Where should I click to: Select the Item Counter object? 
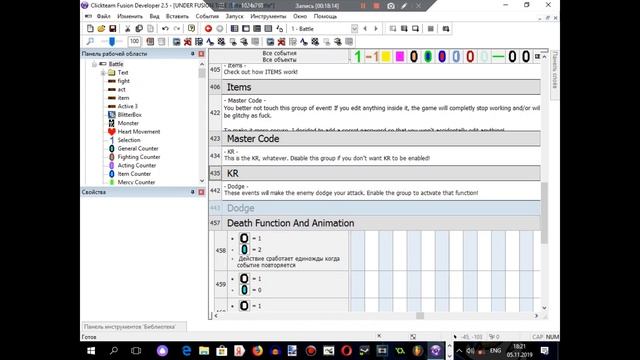click(134, 174)
